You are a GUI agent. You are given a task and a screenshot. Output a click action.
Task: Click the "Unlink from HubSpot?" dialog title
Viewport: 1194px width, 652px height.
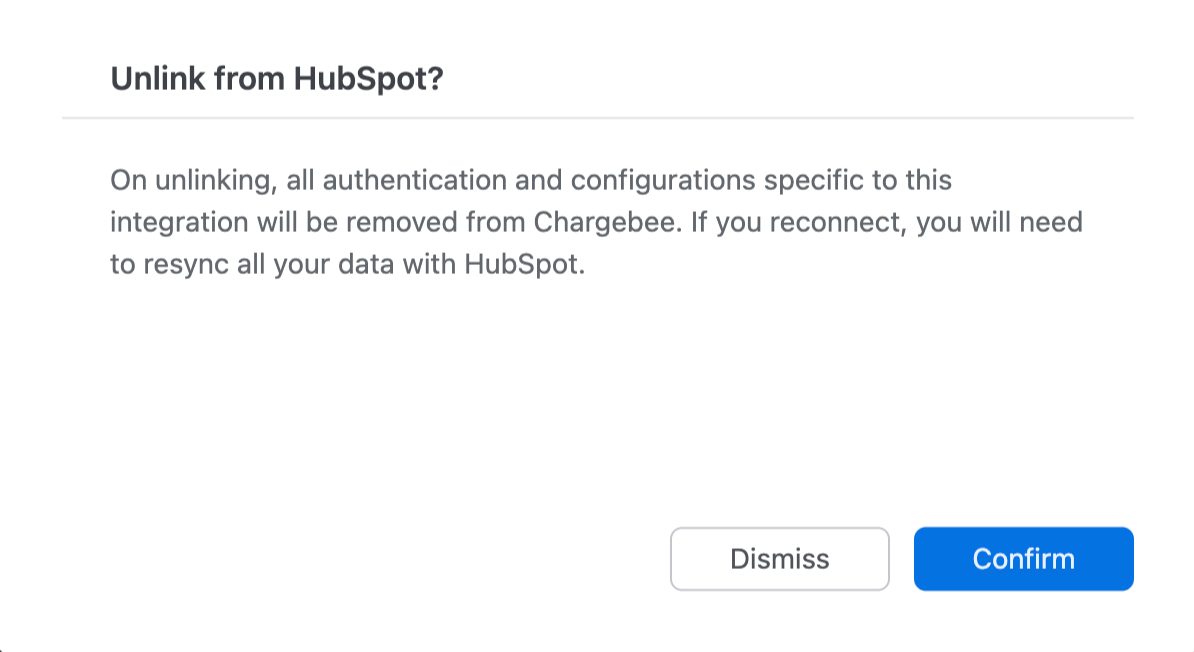point(276,79)
